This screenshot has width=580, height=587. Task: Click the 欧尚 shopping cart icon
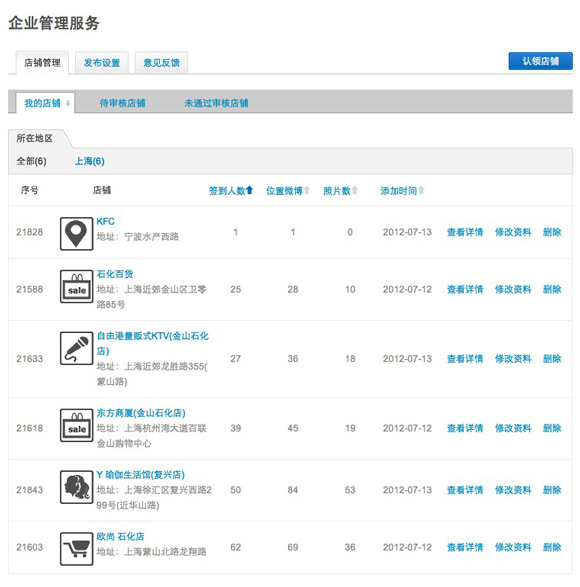[76, 549]
